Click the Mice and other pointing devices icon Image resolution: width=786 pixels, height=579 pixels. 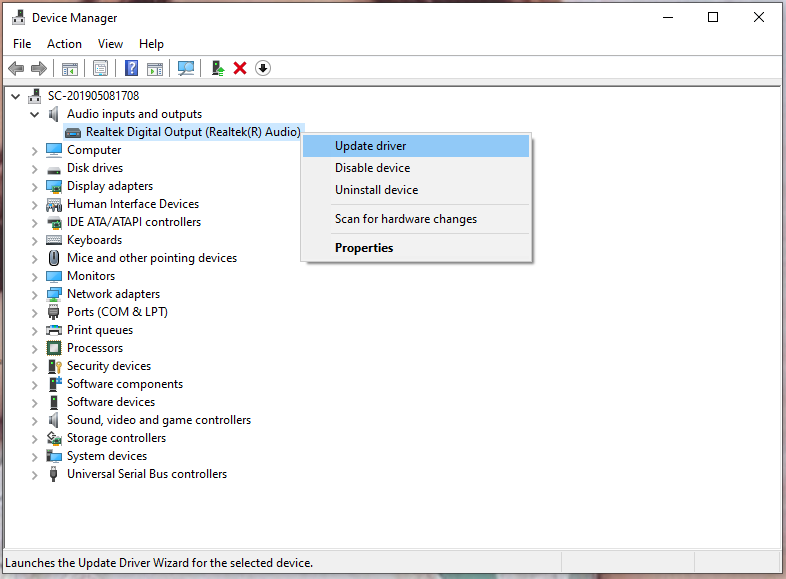click(x=54, y=258)
